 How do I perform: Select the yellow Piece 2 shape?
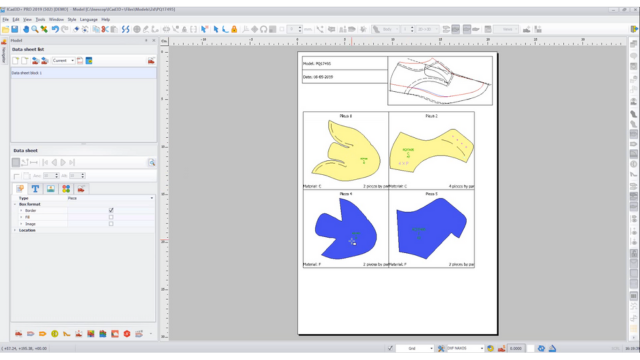(x=431, y=150)
